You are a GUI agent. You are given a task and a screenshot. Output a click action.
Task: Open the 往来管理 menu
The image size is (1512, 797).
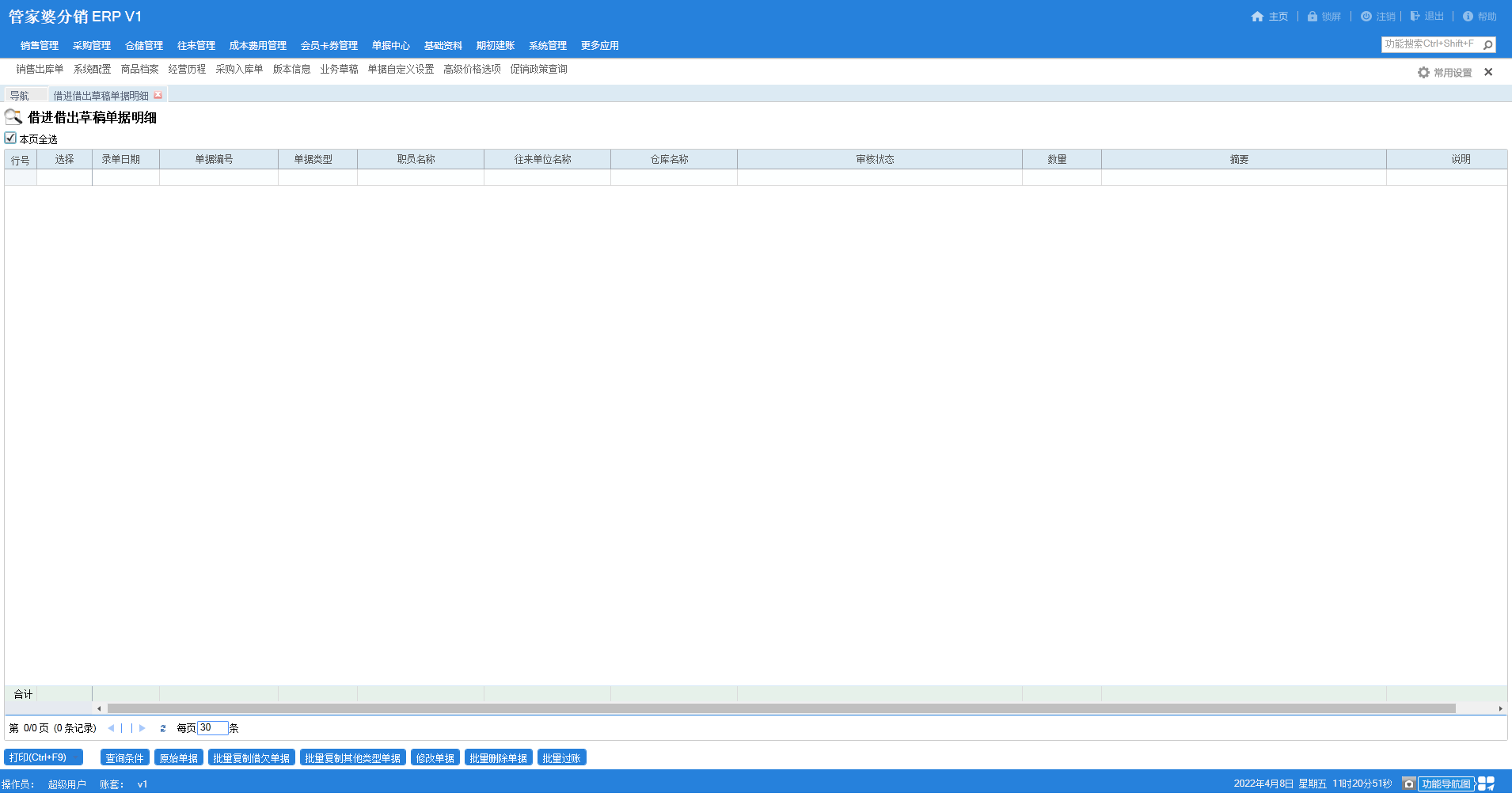tap(196, 46)
